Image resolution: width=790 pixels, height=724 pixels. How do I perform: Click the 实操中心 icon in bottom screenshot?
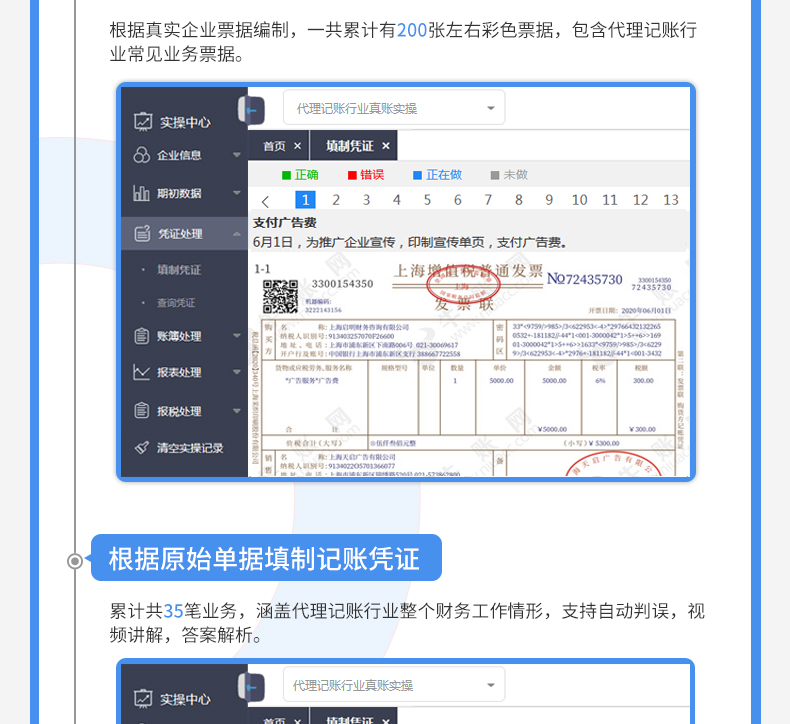point(143,699)
